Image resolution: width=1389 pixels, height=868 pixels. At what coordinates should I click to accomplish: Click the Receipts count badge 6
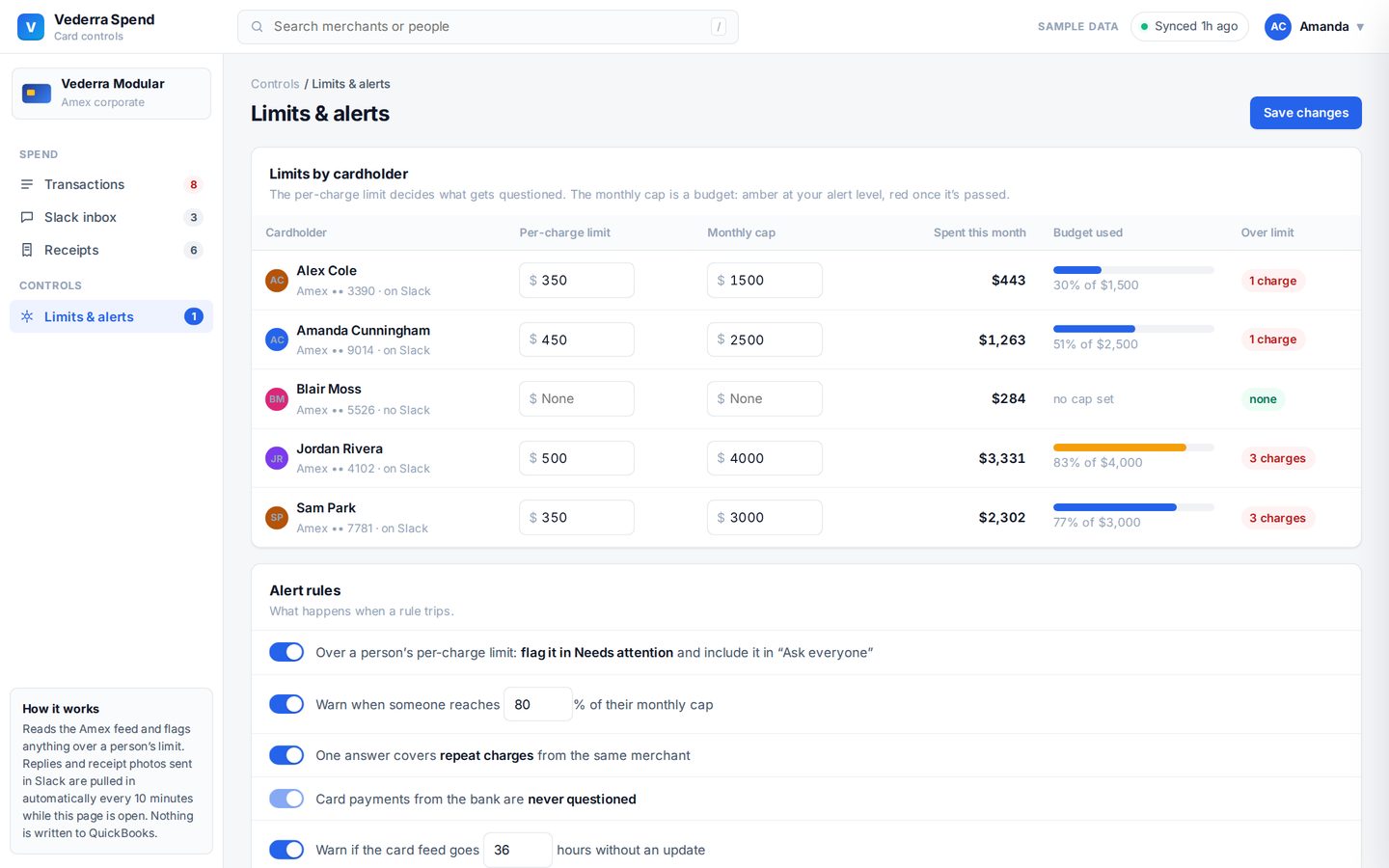194,250
